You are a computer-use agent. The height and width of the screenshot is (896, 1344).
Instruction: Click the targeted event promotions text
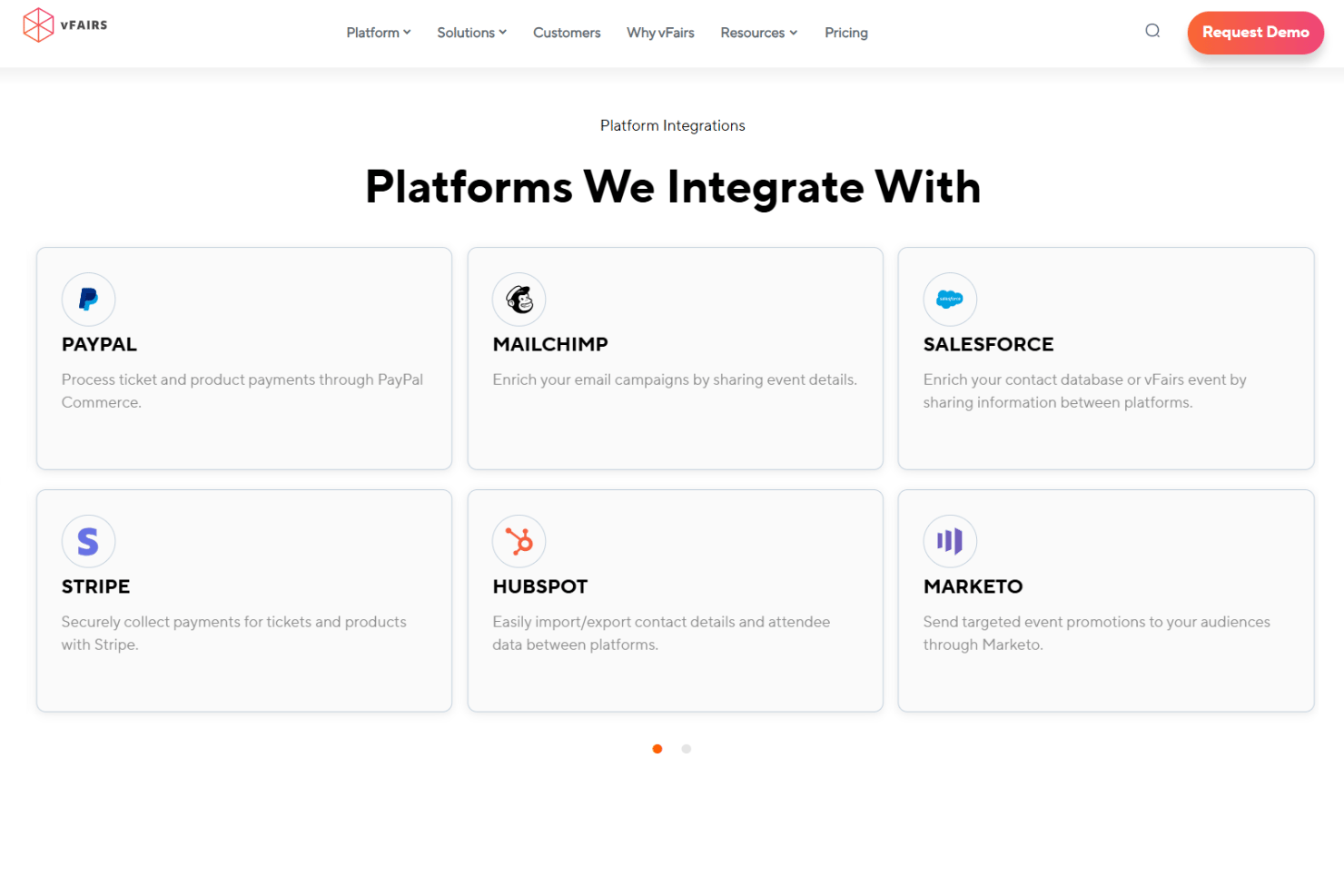pyautogui.click(x=1097, y=634)
